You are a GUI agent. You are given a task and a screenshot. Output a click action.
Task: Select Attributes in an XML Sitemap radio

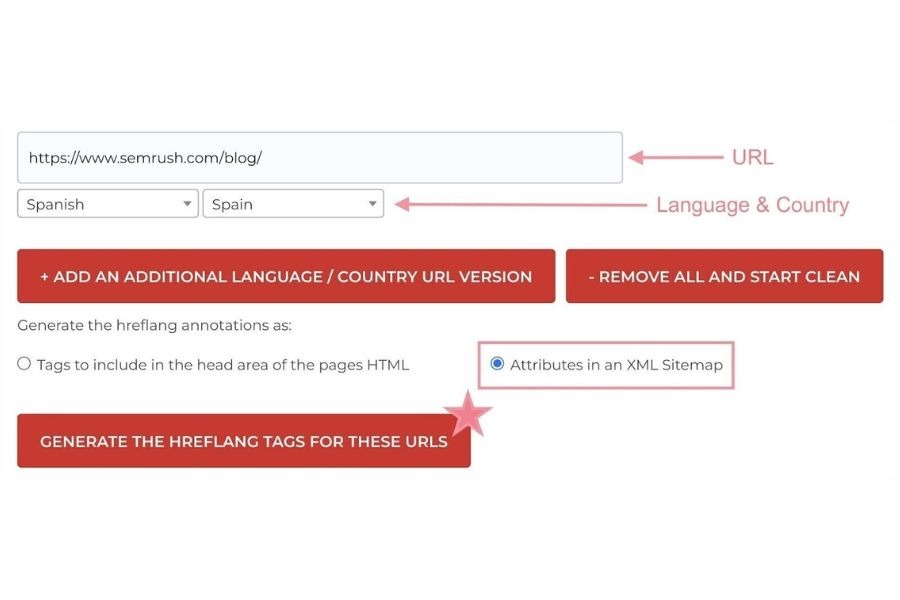point(497,363)
